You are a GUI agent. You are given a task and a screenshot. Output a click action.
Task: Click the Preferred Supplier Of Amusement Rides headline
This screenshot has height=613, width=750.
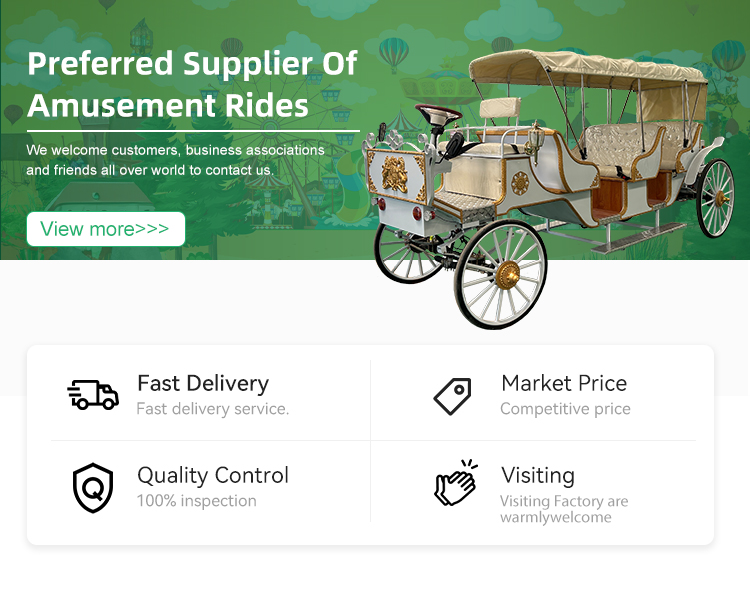click(192, 84)
